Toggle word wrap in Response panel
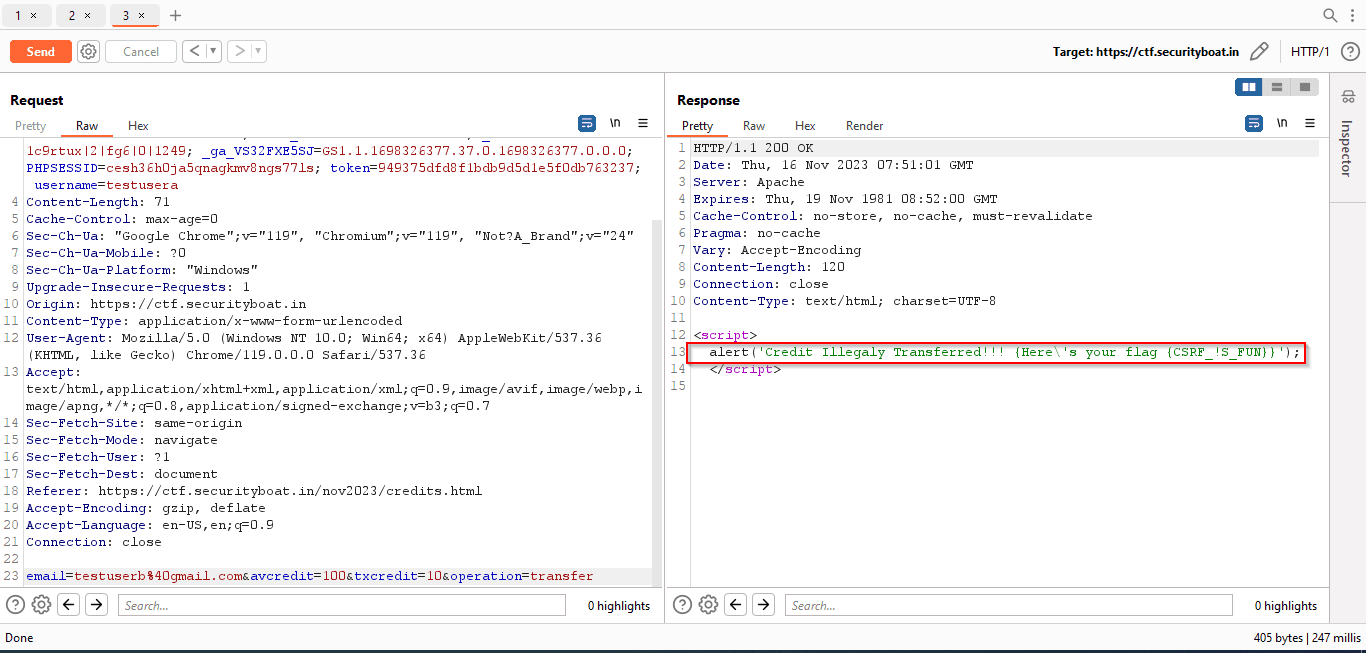This screenshot has width=1366, height=653. coord(1254,124)
